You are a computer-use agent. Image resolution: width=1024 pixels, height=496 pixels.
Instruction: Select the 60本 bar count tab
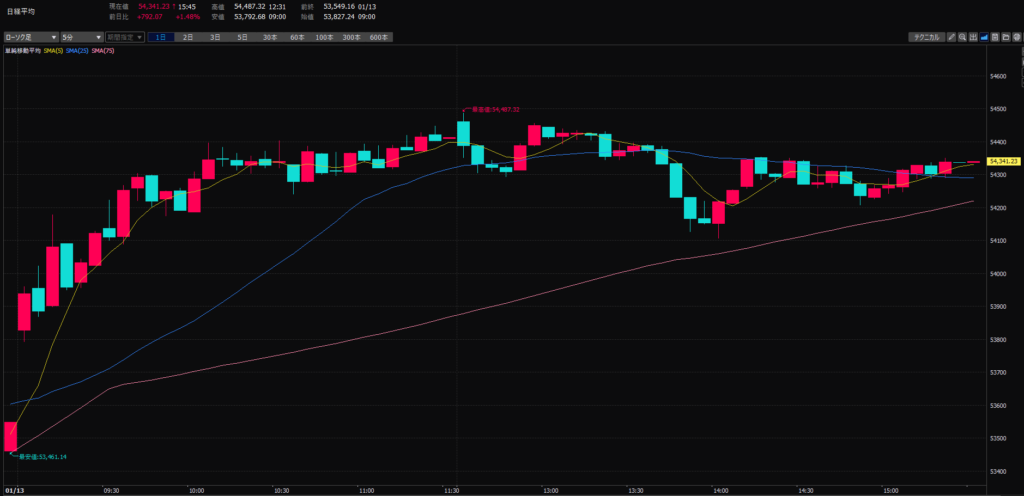click(x=297, y=37)
